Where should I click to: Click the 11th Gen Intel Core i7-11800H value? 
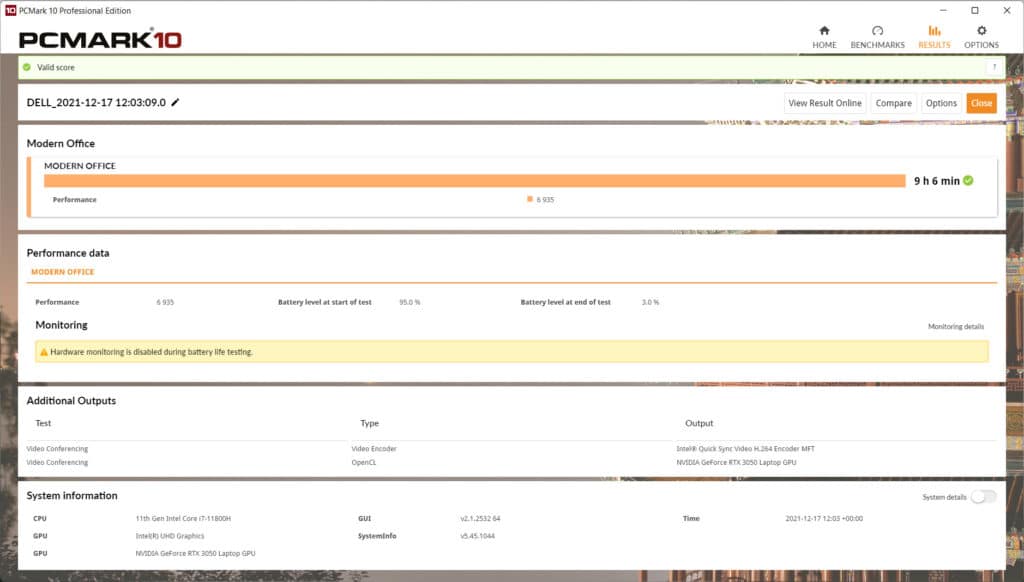click(183, 519)
